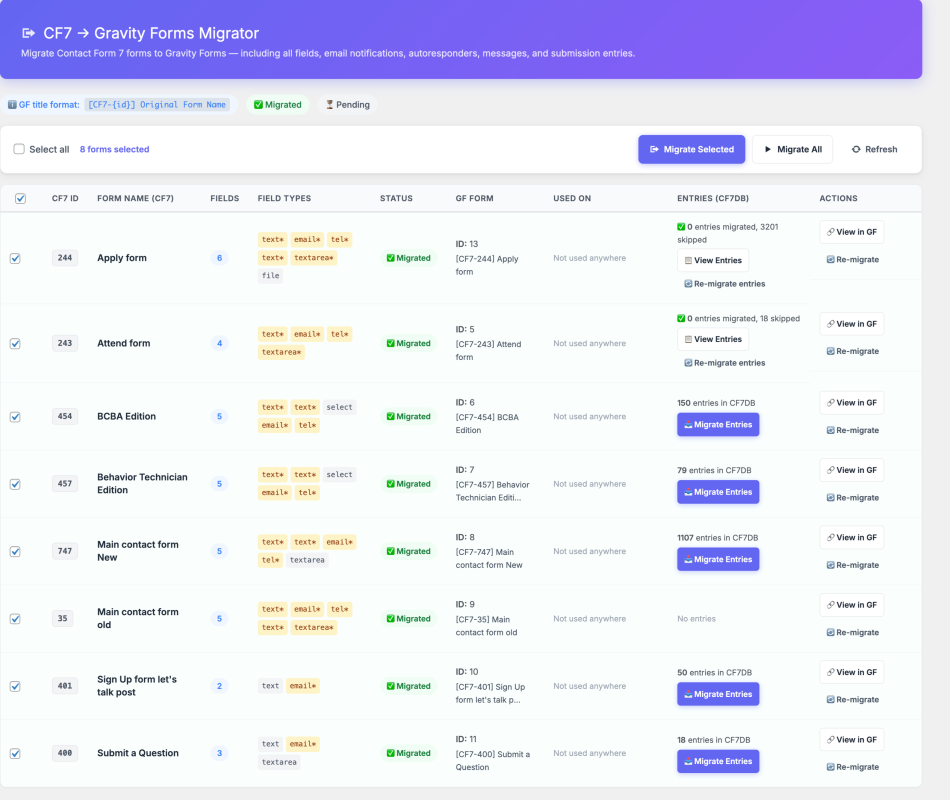The width and height of the screenshot is (950, 800).
Task: Open View in GF for Main contact form old
Action: 851,605
